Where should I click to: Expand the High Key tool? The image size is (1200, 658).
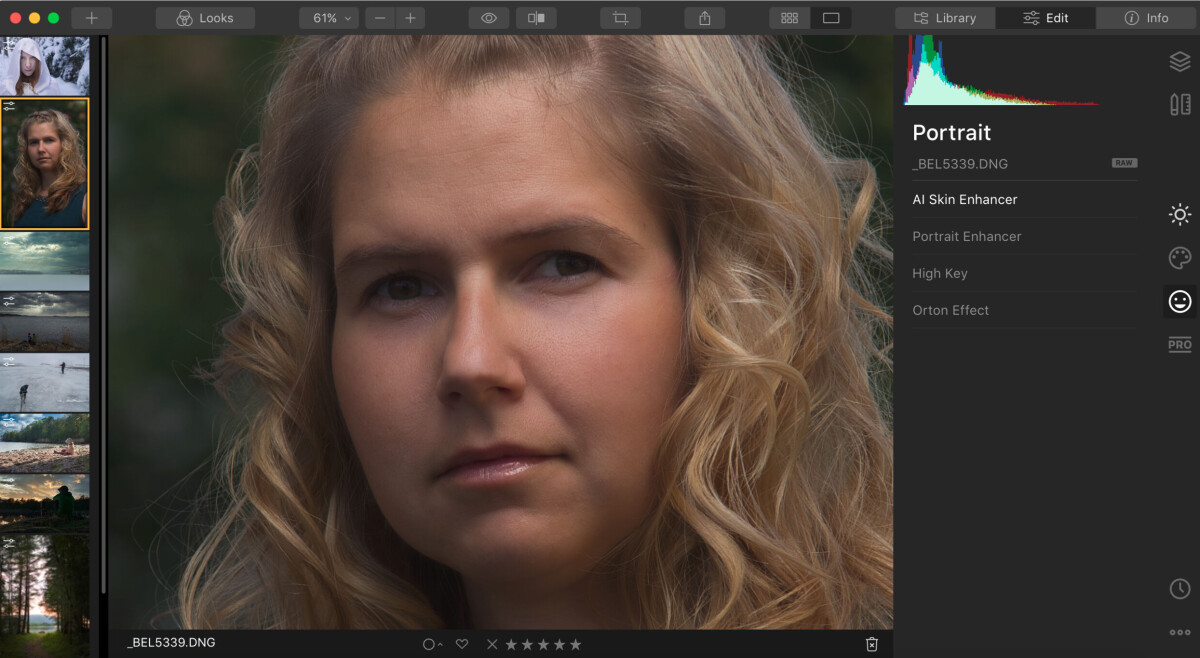[1024, 273]
